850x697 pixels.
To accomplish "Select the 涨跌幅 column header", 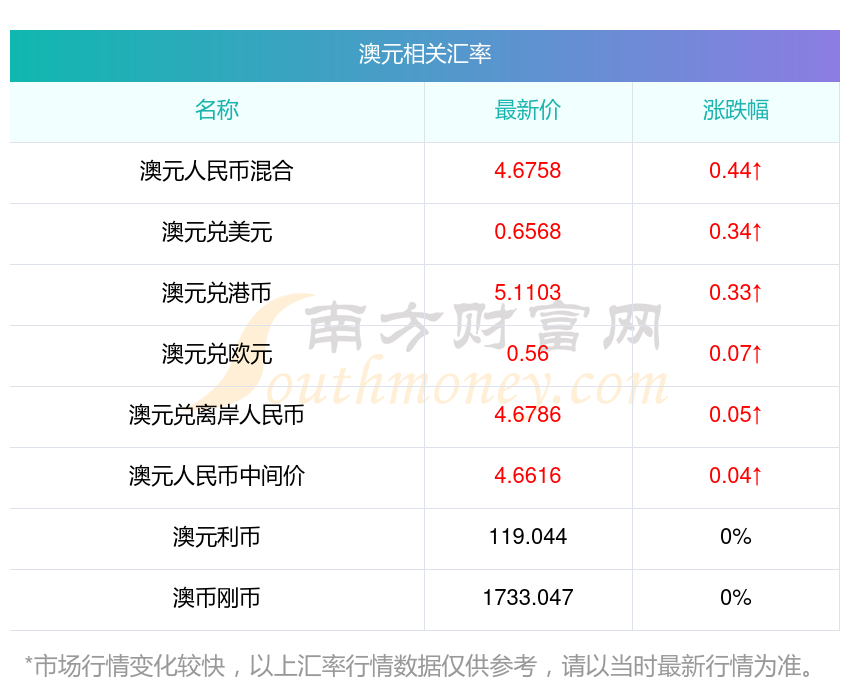I will tap(736, 110).
